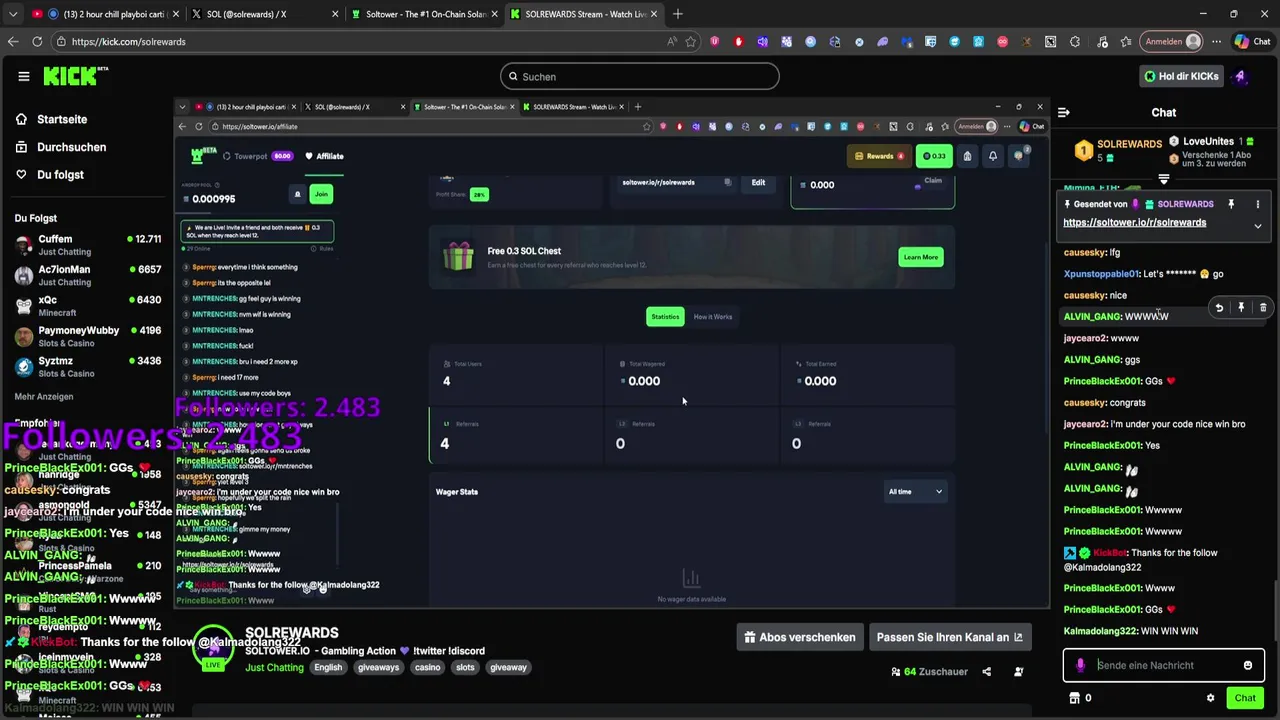Reload the Kick page

37,42
